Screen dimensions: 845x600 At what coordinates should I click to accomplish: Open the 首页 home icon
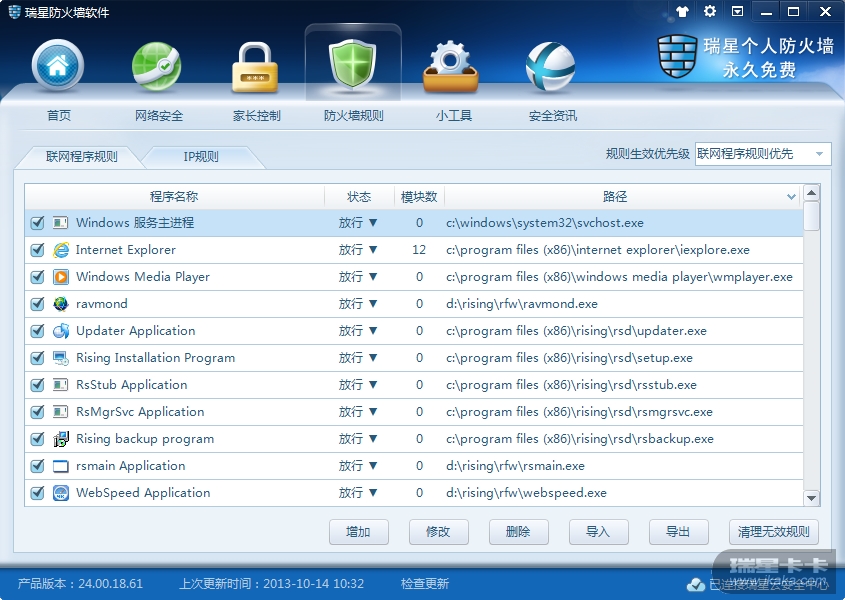pos(58,66)
